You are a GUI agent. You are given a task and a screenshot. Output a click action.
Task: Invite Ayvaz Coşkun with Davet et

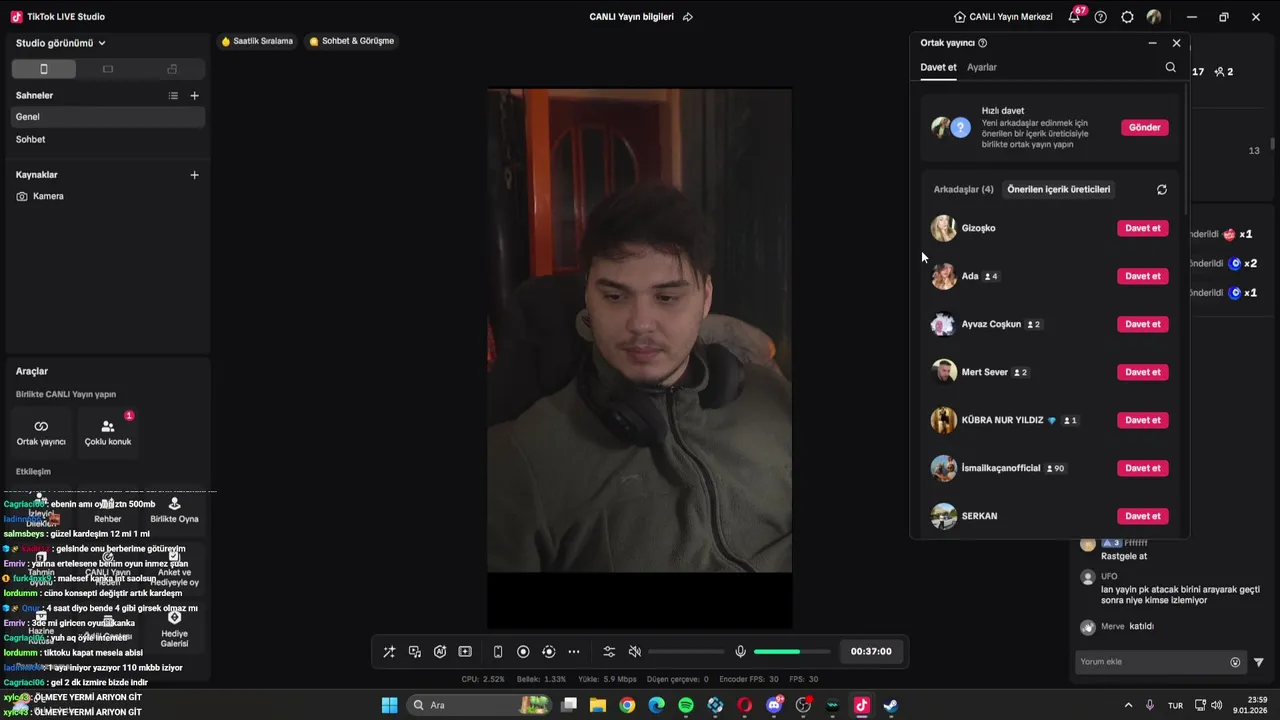pyautogui.click(x=1143, y=324)
